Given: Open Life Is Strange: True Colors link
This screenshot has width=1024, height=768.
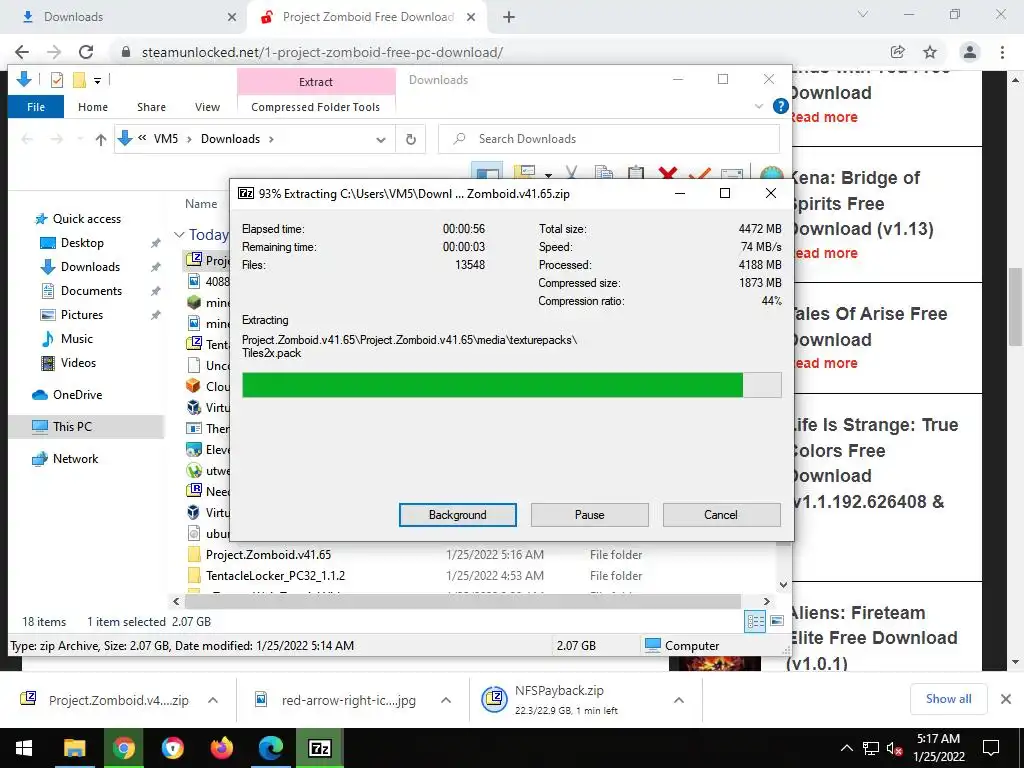Looking at the screenshot, I should click(874, 463).
